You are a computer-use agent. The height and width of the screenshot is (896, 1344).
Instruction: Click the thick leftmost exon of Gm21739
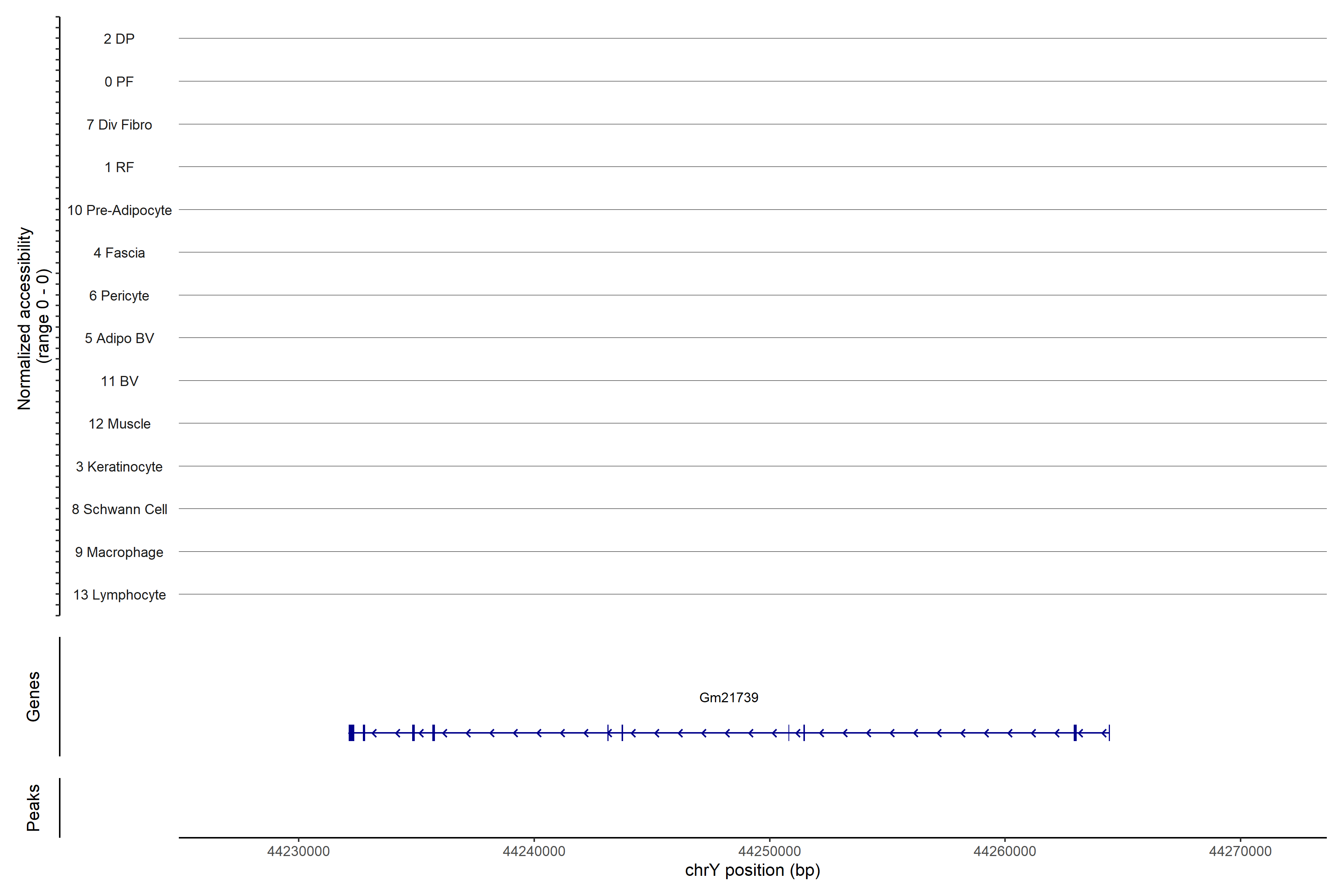pos(351,732)
